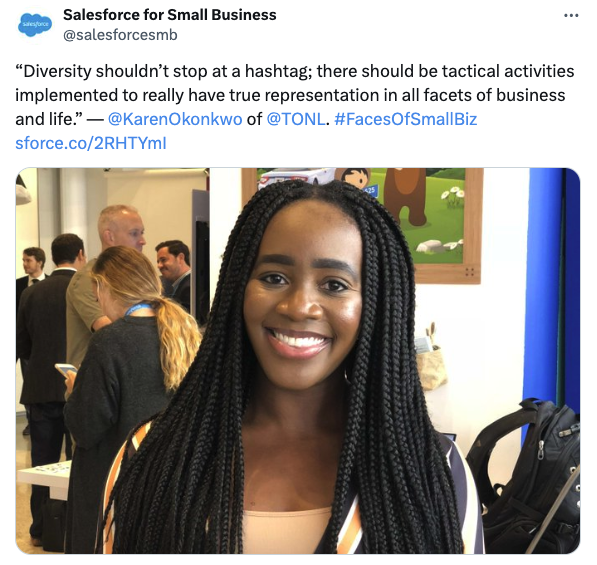Open the attached photo on the smiling woman's face
This screenshot has height=565, width=597.
point(303,289)
